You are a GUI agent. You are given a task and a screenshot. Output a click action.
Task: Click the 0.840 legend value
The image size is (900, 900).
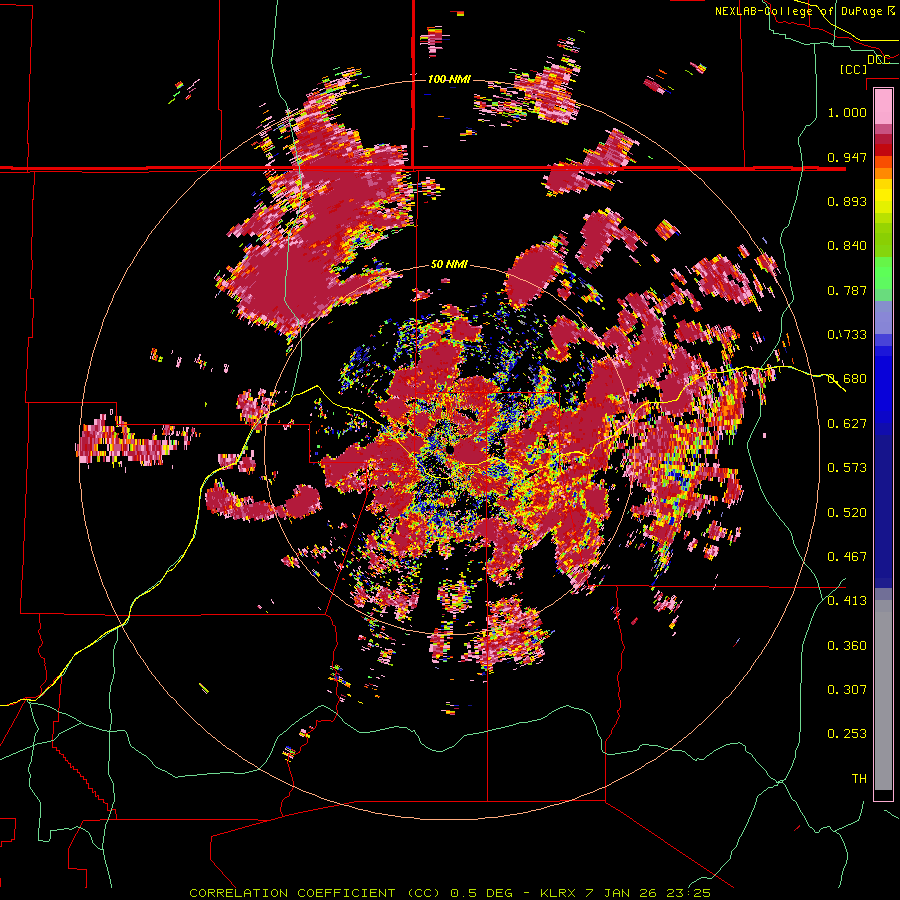[x=847, y=246]
